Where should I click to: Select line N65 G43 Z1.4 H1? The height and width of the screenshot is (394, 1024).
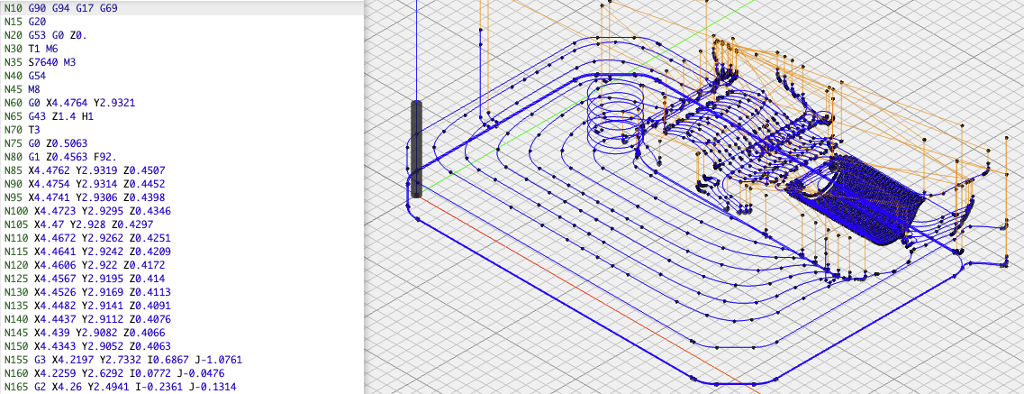[182, 116]
